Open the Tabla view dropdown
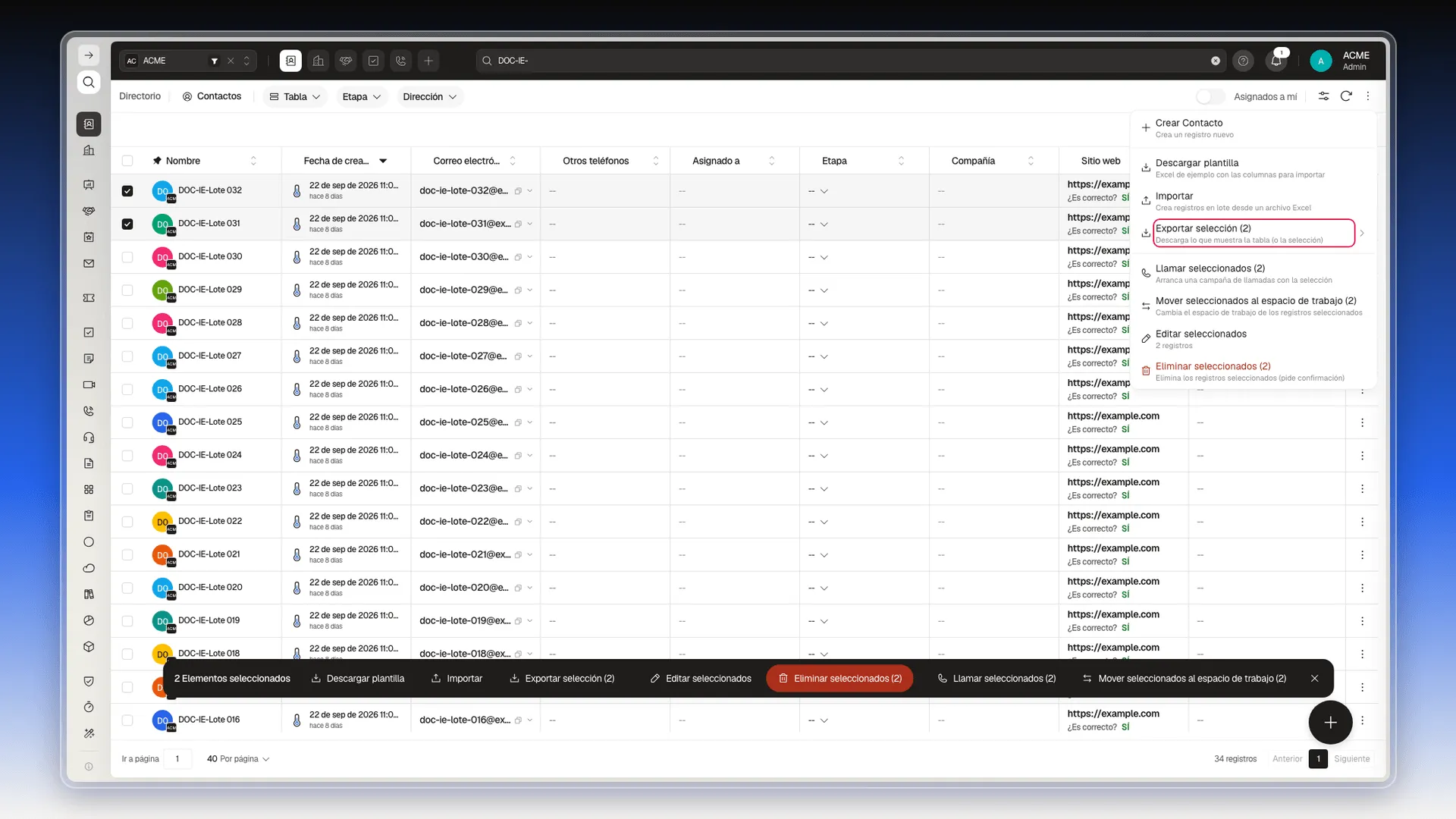 coord(295,96)
